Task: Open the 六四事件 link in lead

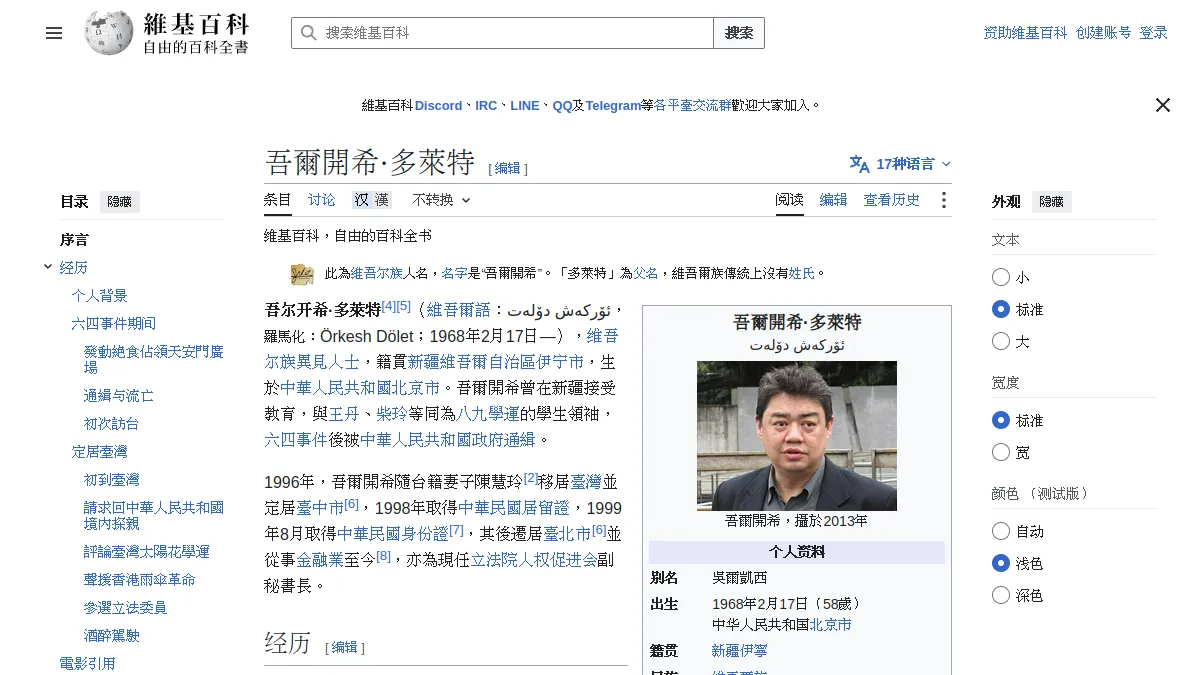Action: click(x=296, y=440)
